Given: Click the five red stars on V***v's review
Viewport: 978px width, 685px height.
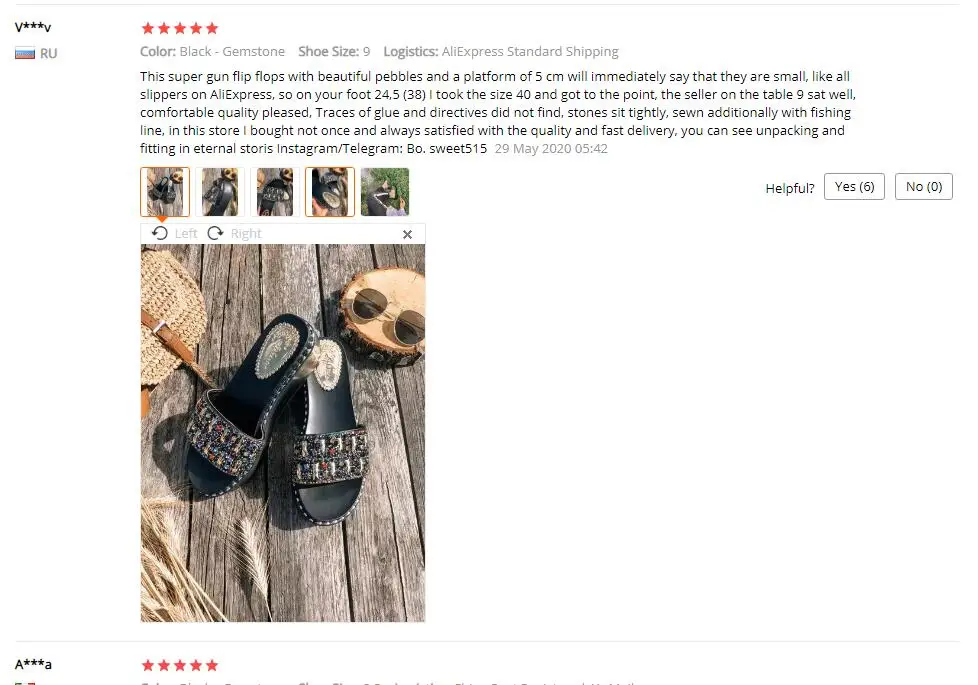Looking at the screenshot, I should coord(180,28).
